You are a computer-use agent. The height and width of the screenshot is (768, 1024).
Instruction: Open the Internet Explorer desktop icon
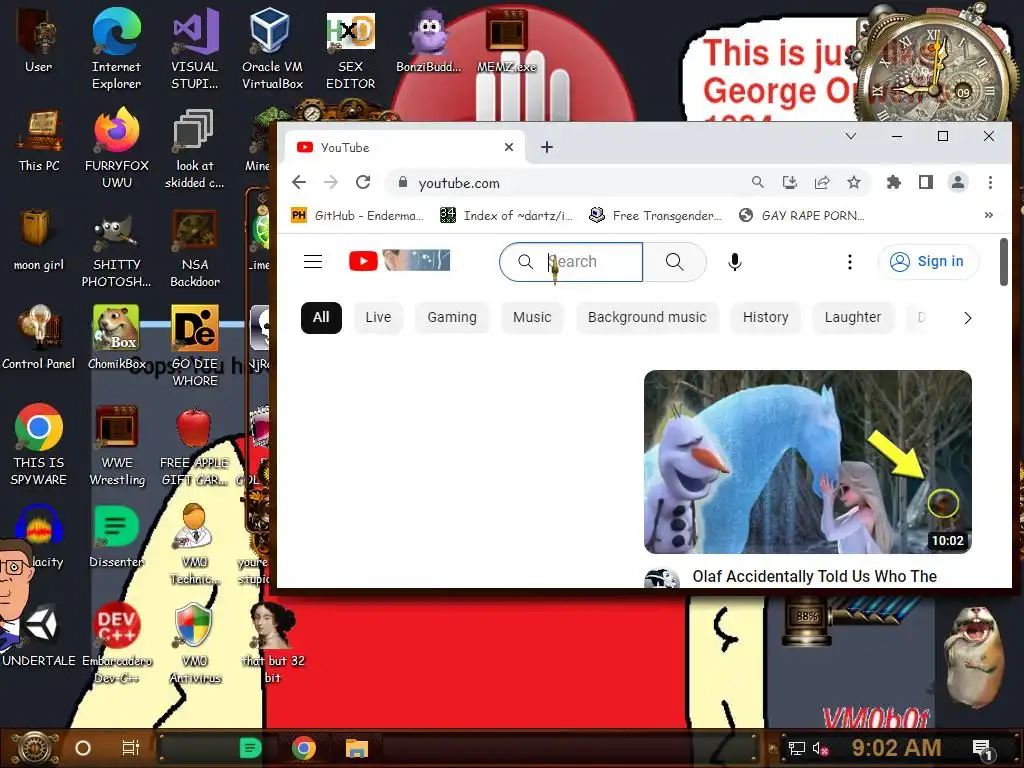click(x=116, y=48)
